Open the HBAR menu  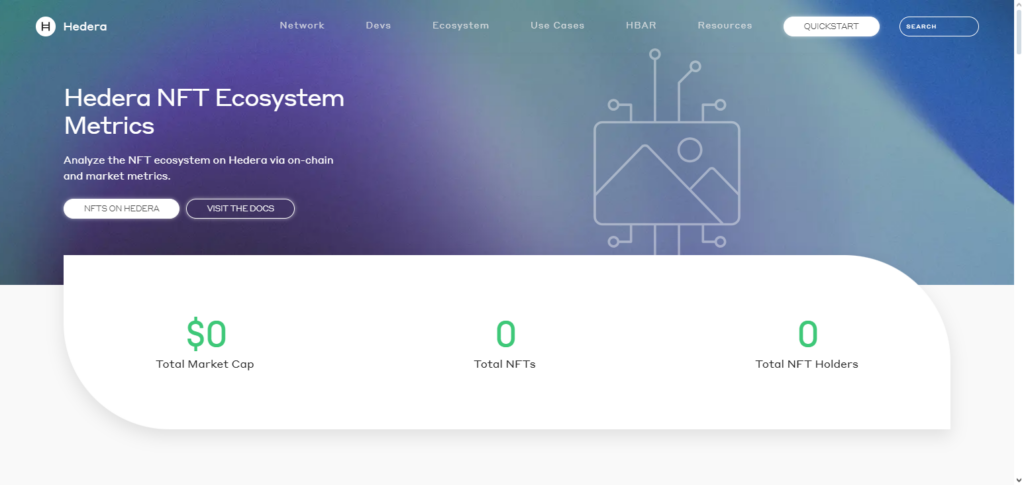click(x=641, y=25)
